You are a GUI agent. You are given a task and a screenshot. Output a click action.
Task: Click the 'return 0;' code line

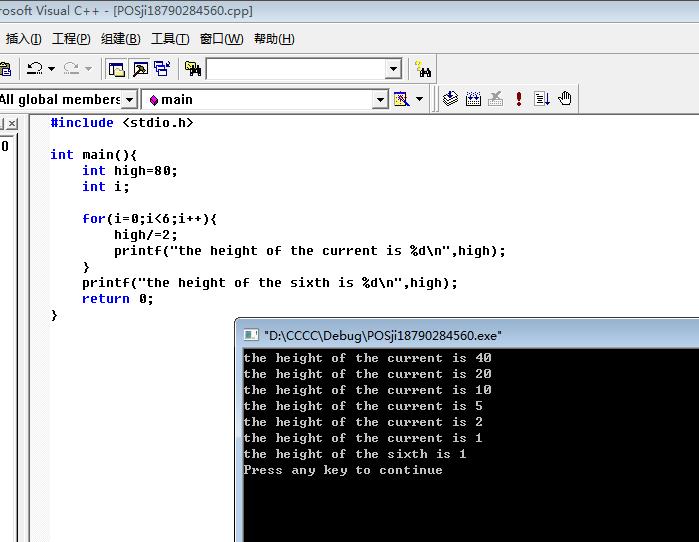(118, 299)
